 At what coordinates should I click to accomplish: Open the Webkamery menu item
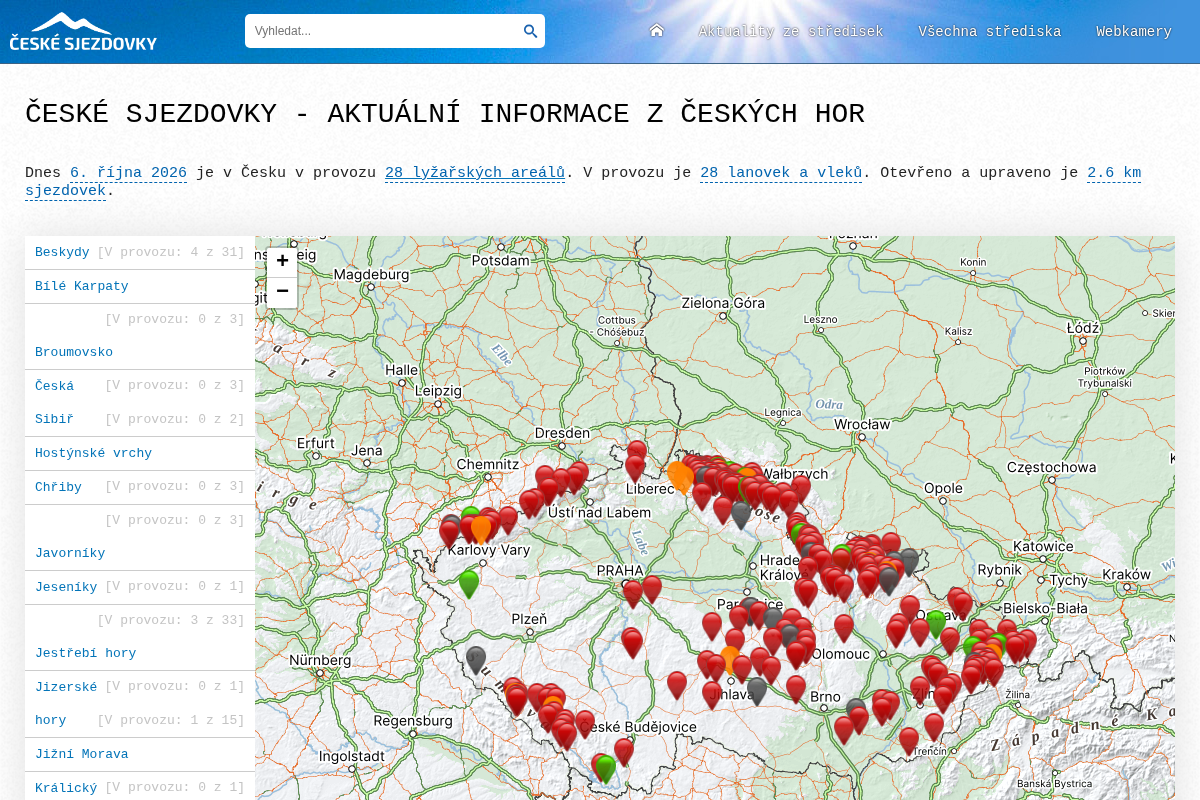pyautogui.click(x=1134, y=32)
